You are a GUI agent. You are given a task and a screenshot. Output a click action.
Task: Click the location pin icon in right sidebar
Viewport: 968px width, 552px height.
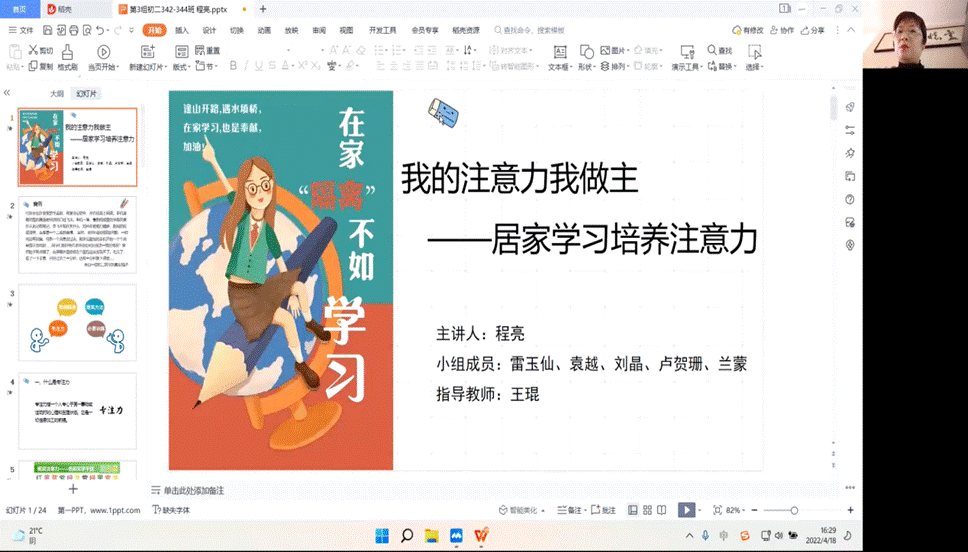[x=850, y=245]
